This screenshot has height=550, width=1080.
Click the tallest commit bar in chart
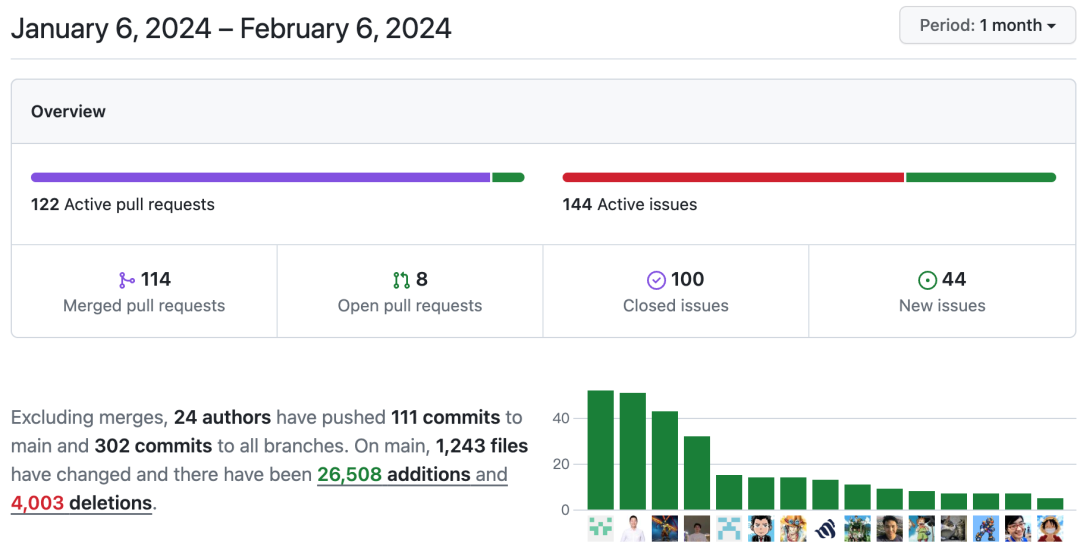[x=600, y=450]
